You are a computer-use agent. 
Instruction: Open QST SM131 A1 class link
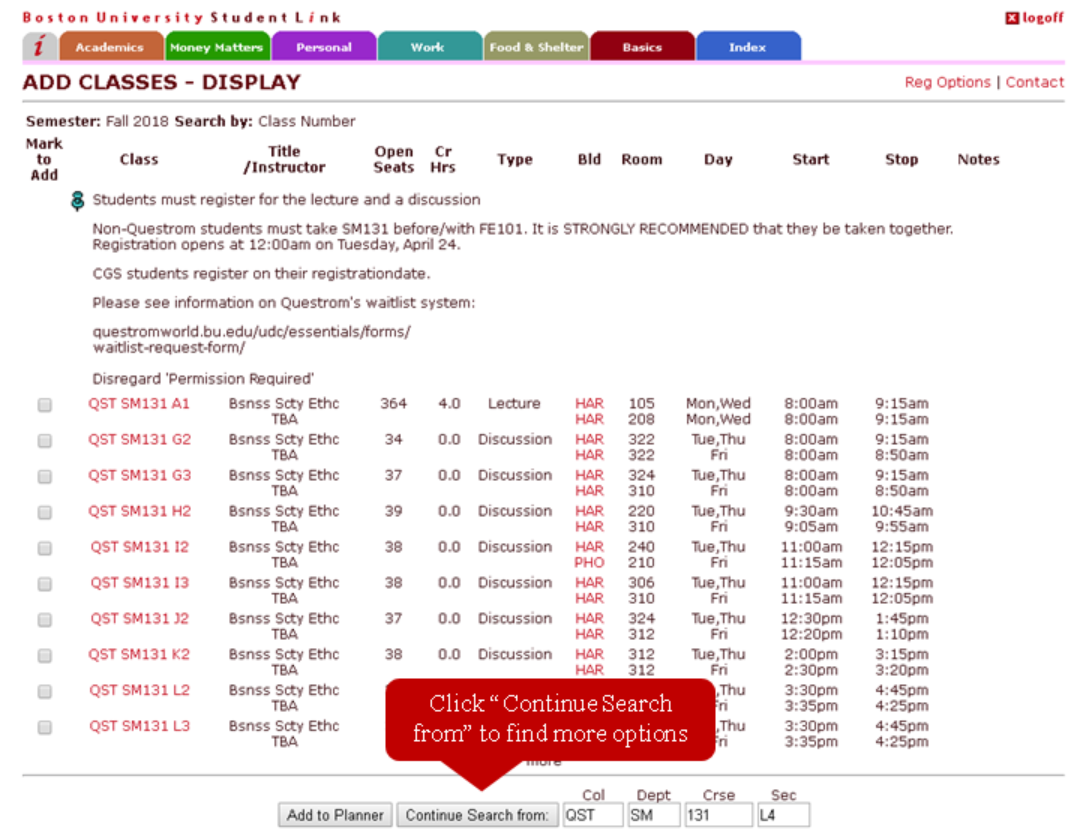pyautogui.click(x=139, y=403)
